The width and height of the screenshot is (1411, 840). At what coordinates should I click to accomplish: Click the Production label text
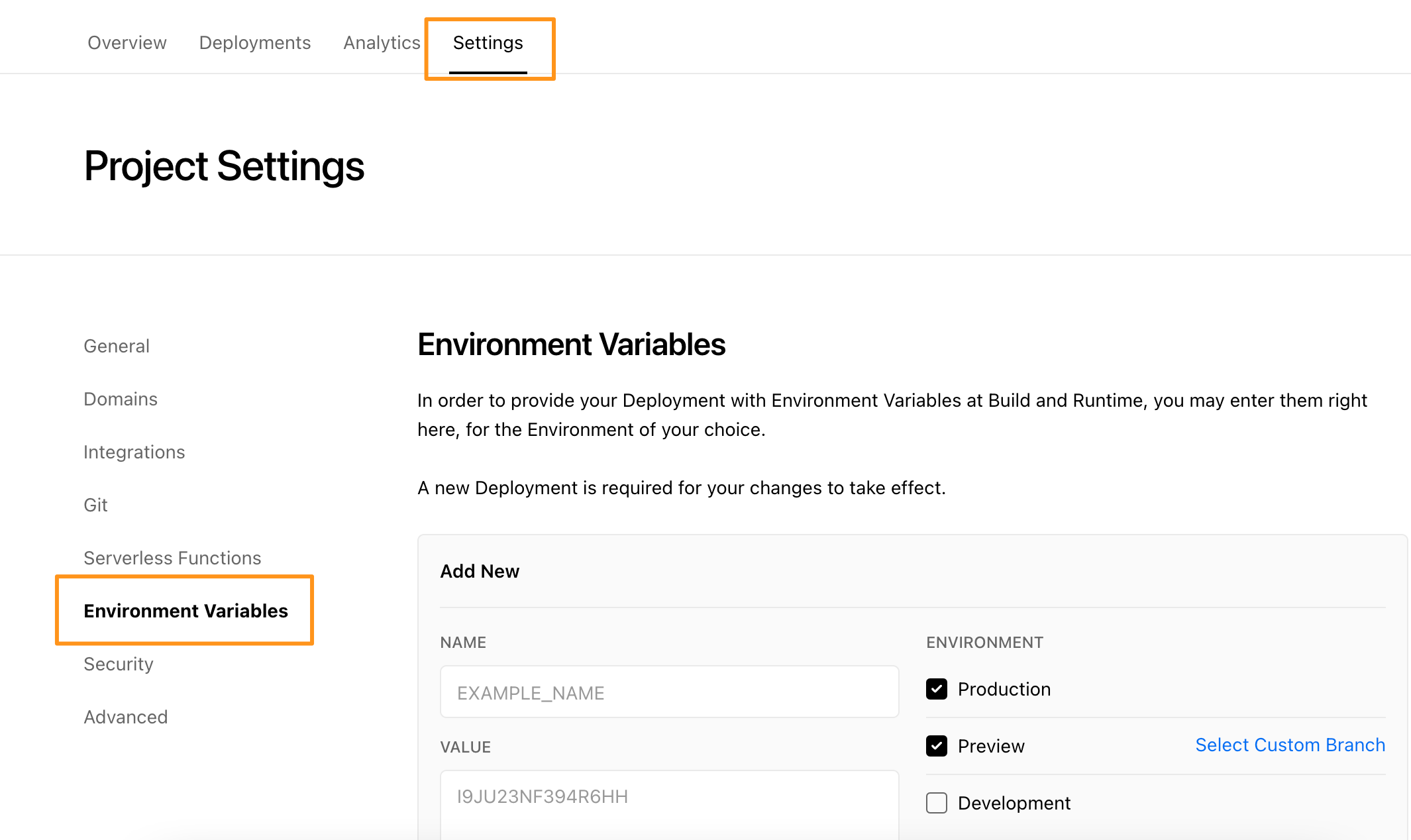point(1004,689)
